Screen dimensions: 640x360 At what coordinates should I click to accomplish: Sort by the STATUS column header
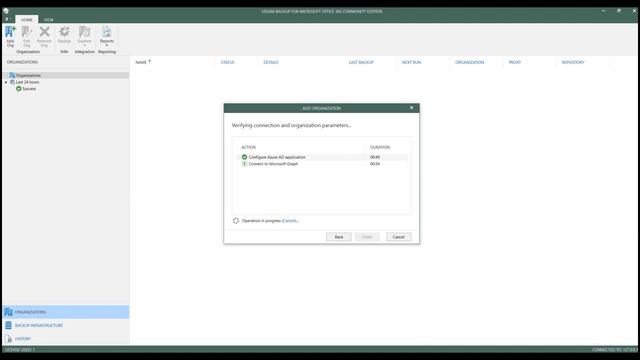[227, 62]
